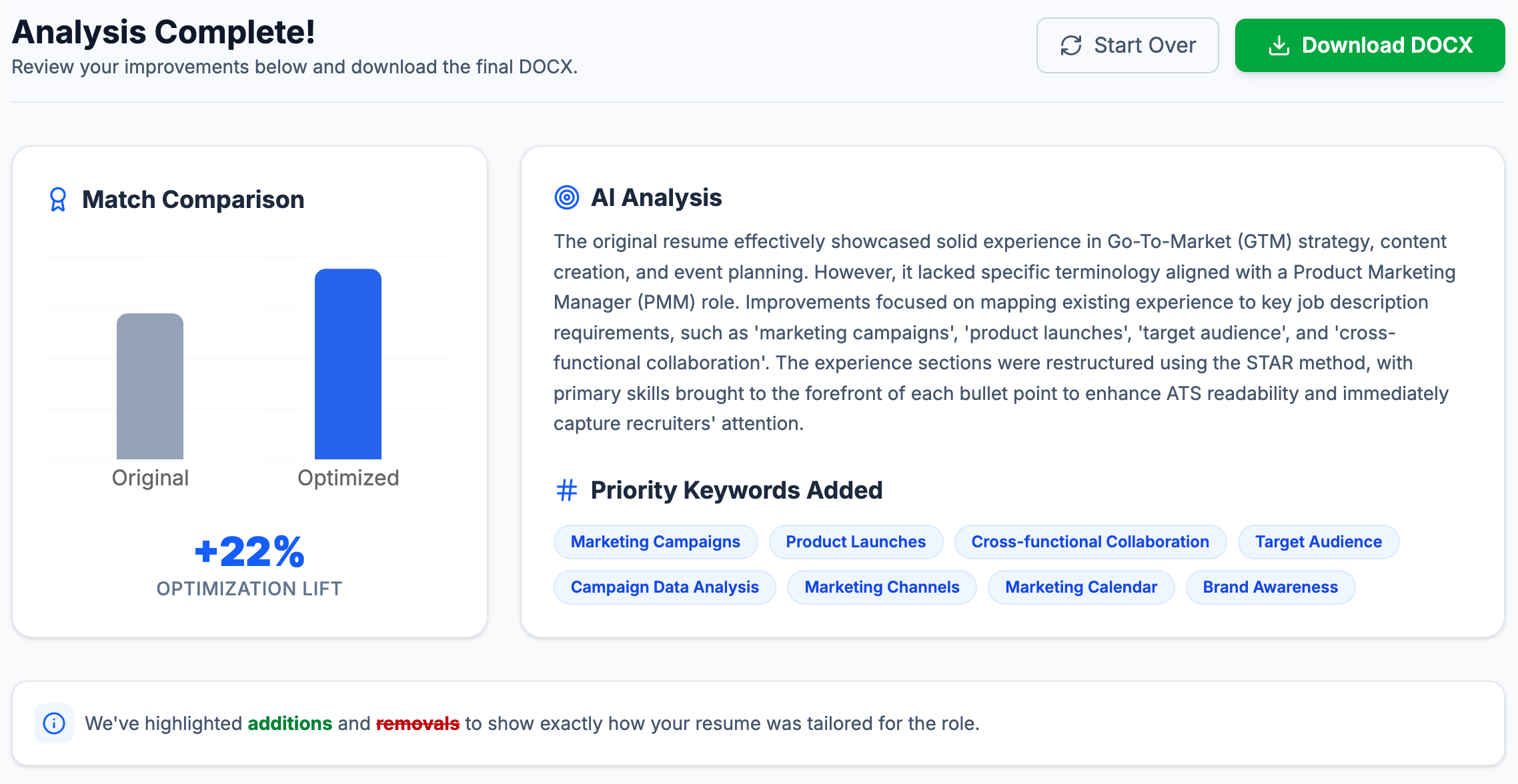Viewport: 1518px width, 784px height.
Task: Click the hash icon by Priority Keywords Added
Action: [566, 490]
